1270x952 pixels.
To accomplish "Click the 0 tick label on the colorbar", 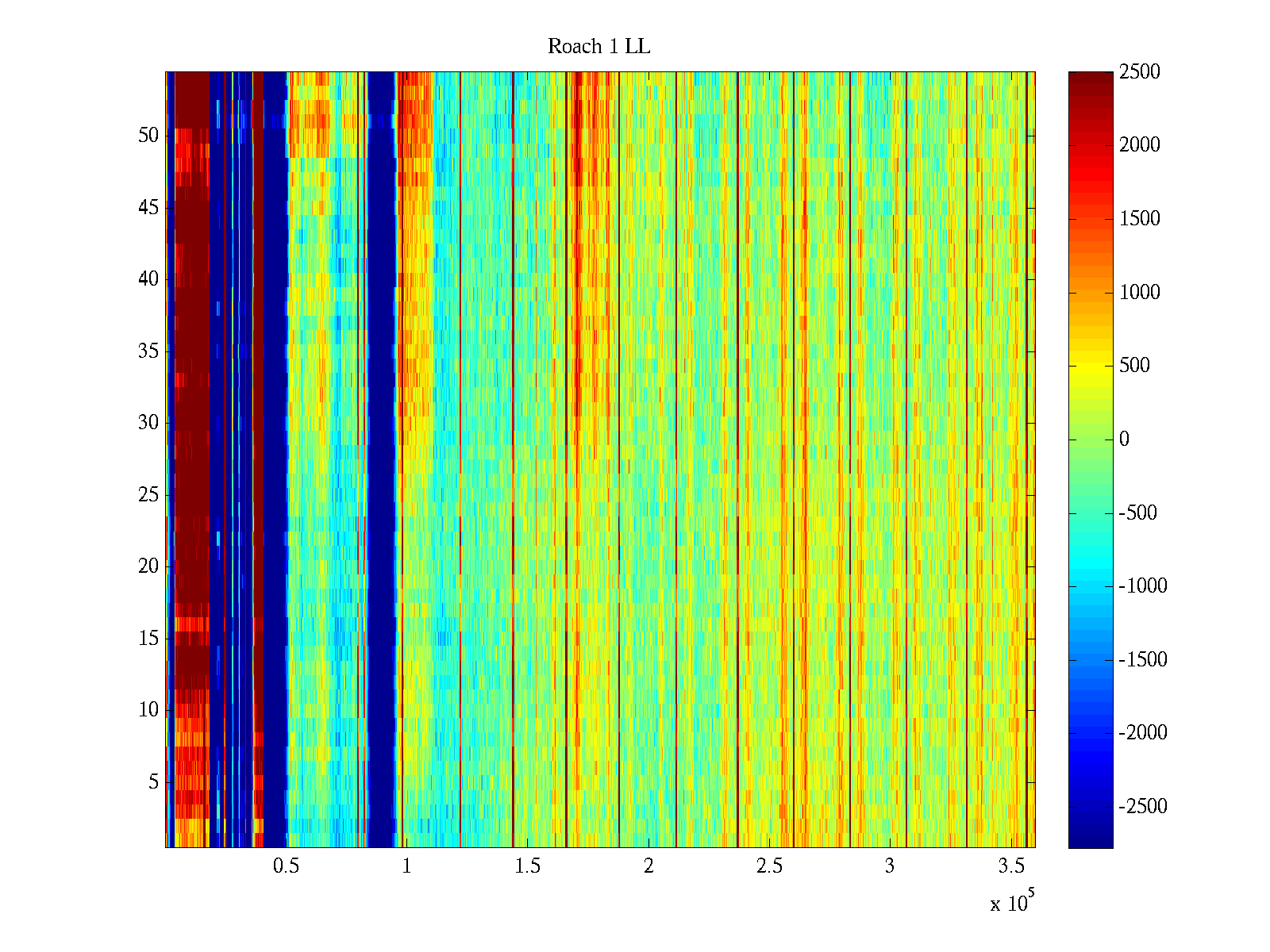I will click(x=1123, y=440).
